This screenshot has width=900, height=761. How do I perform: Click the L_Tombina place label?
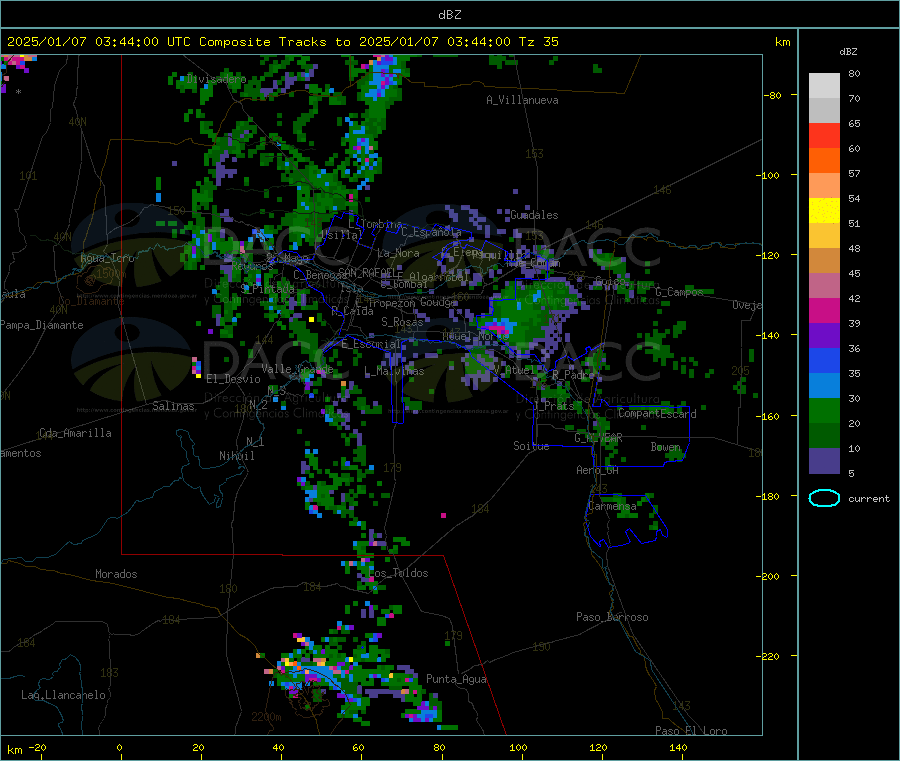click(375, 224)
